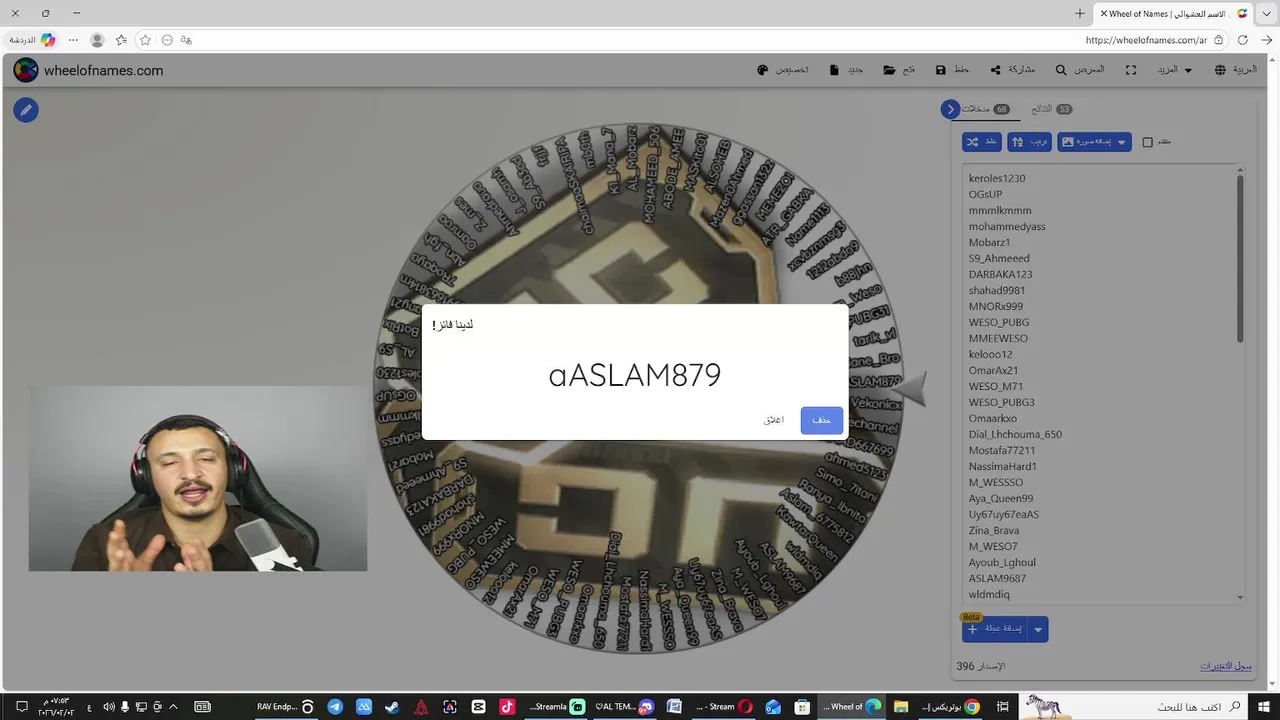Open a new browser tab with plus
The image size is (1280, 720).
1080,13
